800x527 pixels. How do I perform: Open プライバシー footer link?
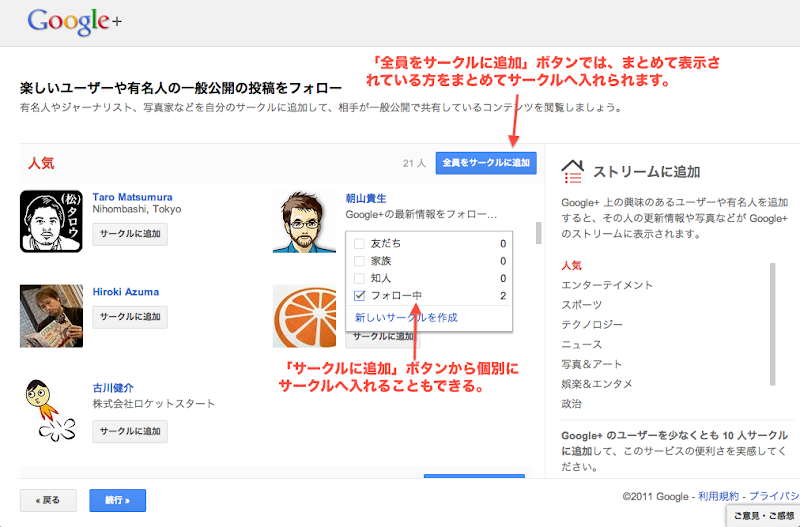click(774, 496)
